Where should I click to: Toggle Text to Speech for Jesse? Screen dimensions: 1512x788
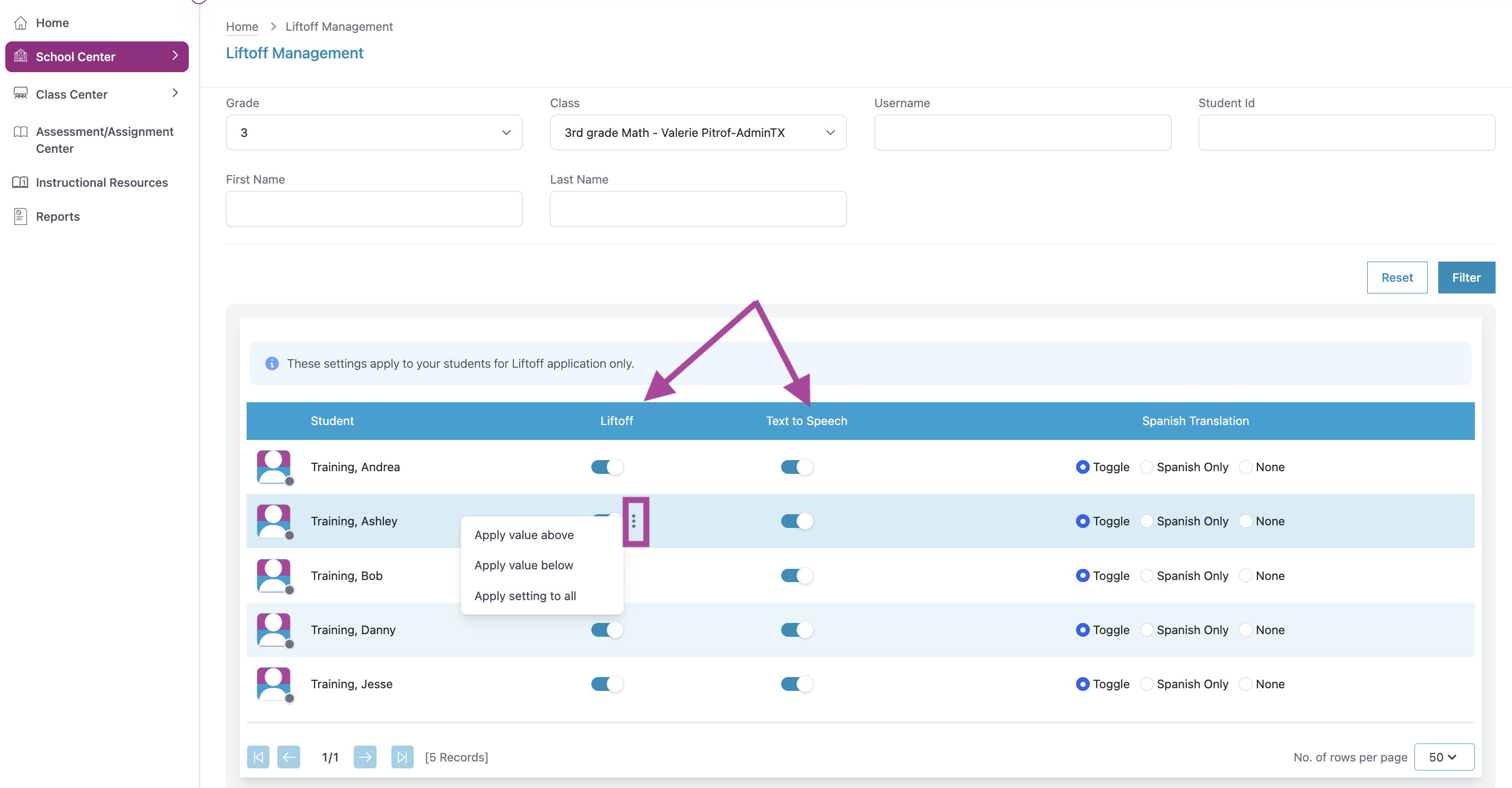coord(797,684)
